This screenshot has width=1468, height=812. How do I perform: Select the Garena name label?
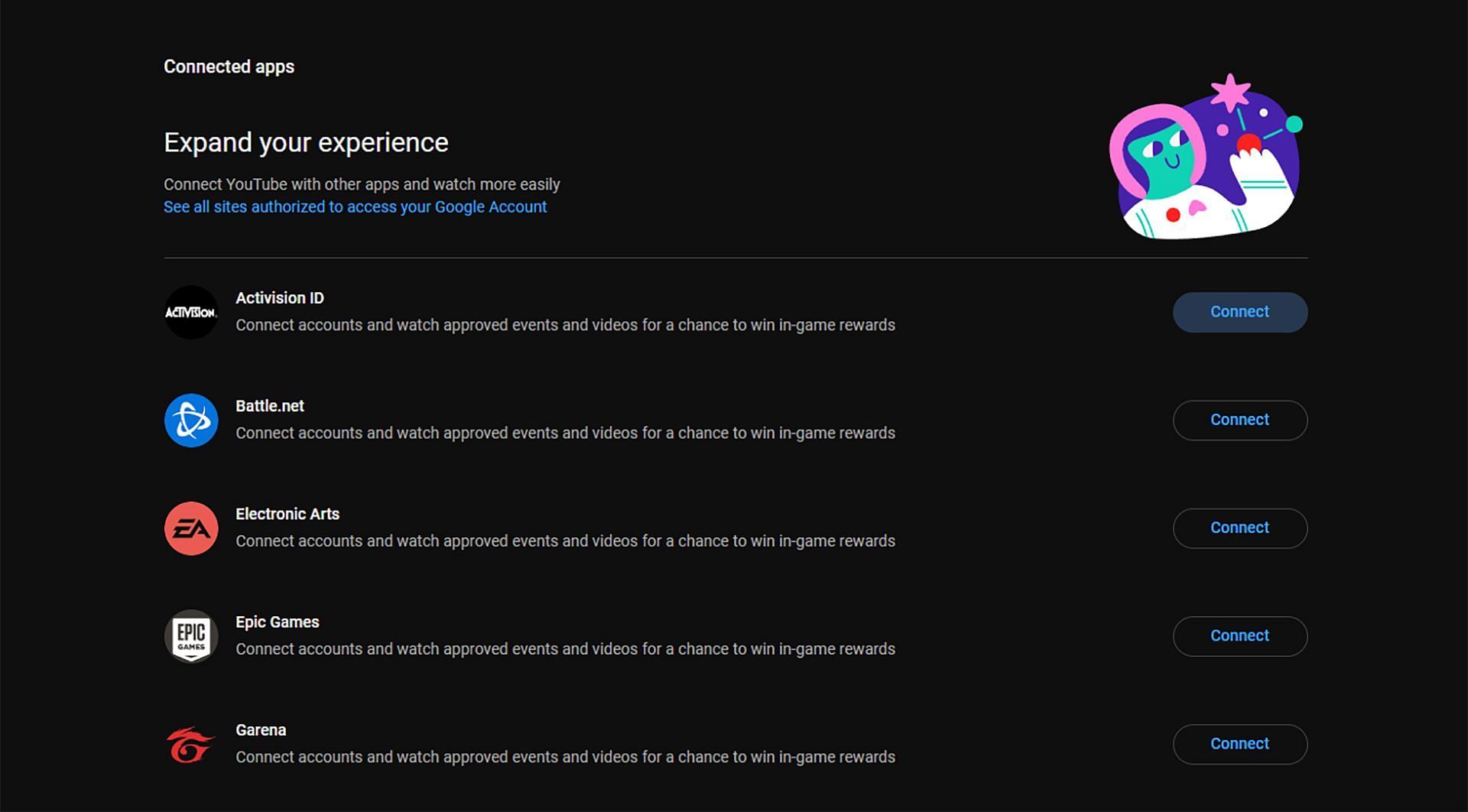(x=261, y=730)
